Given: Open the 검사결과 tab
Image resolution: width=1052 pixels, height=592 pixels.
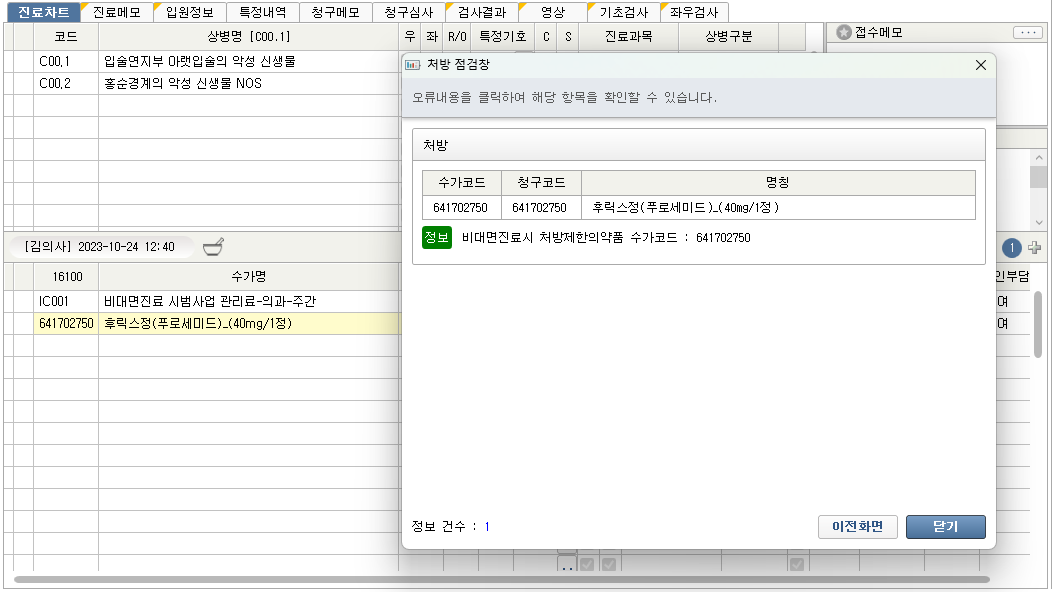Looking at the screenshot, I should point(482,12).
